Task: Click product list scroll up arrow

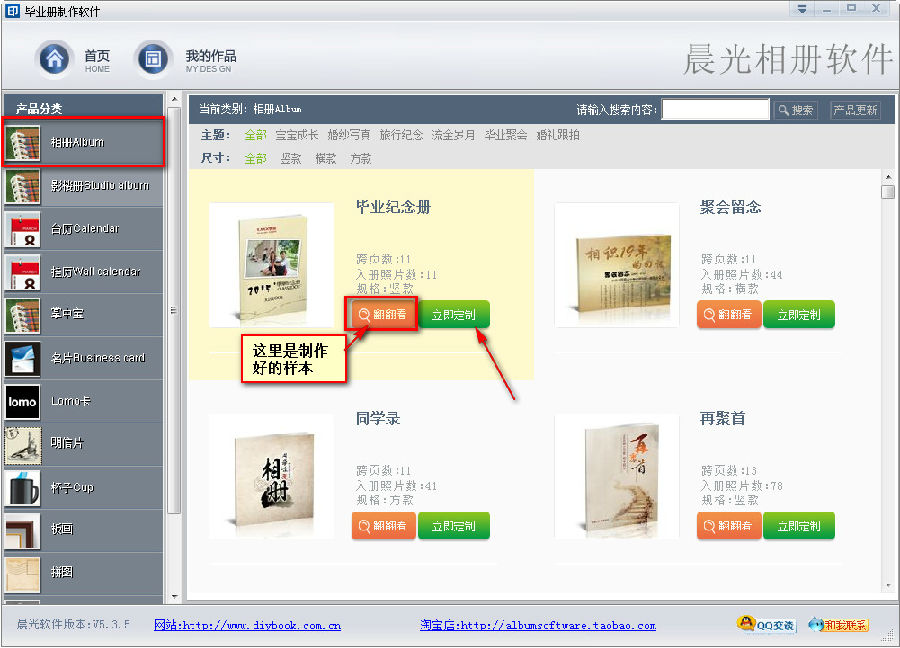Action: coord(888,177)
